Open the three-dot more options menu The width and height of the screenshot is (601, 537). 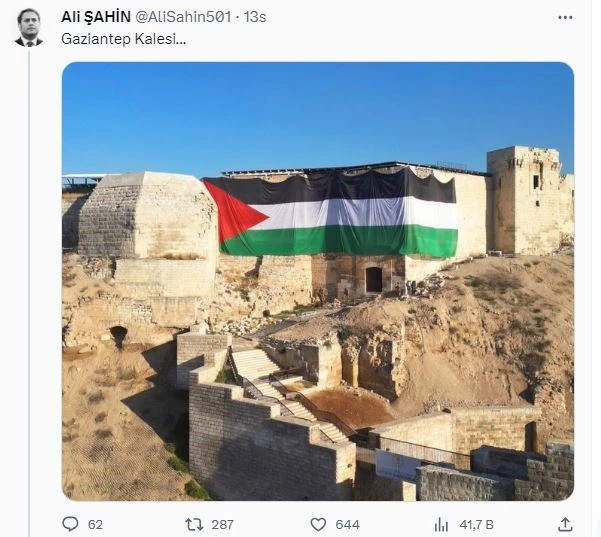[565, 17]
